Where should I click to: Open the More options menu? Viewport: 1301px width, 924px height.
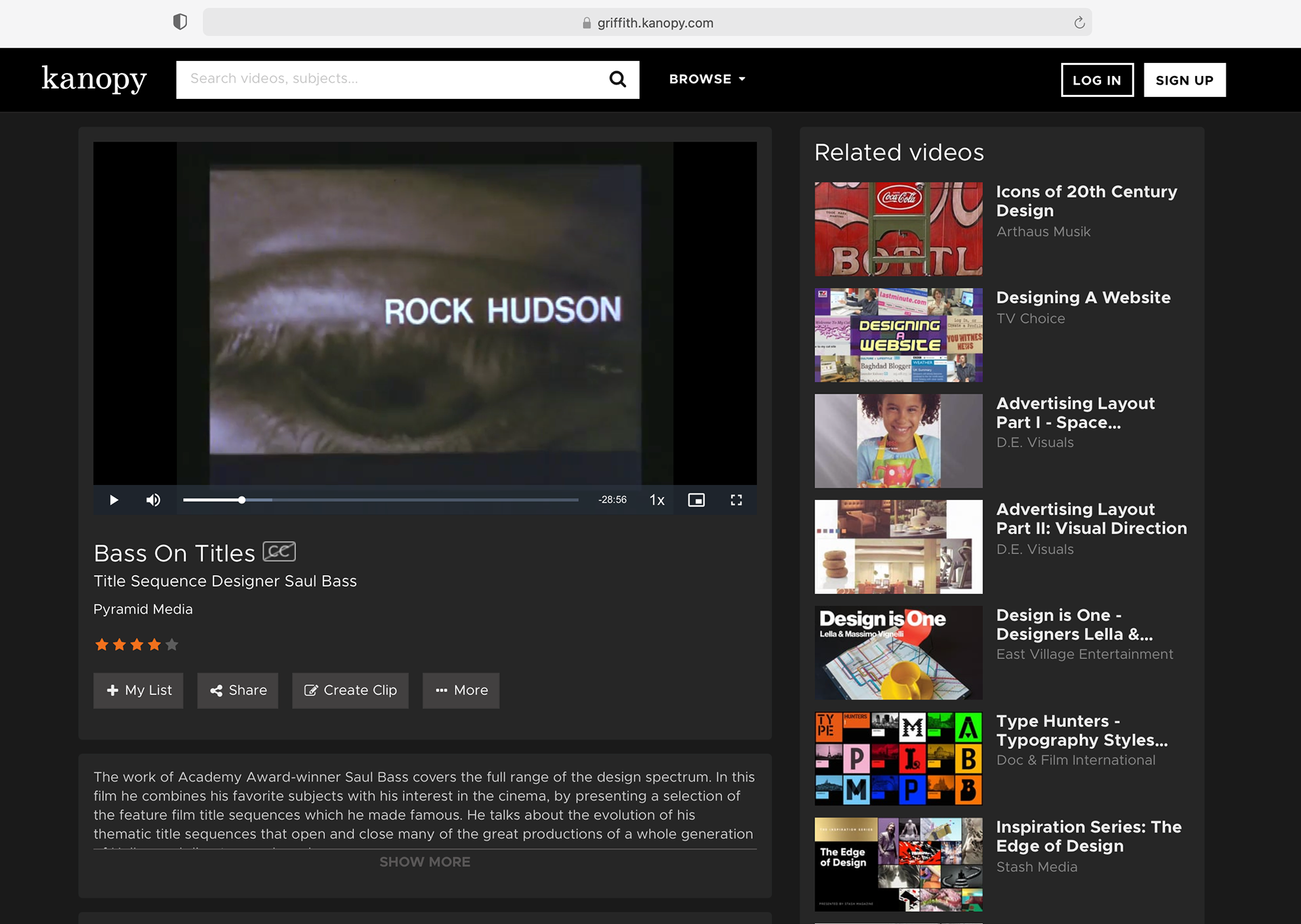tap(461, 690)
